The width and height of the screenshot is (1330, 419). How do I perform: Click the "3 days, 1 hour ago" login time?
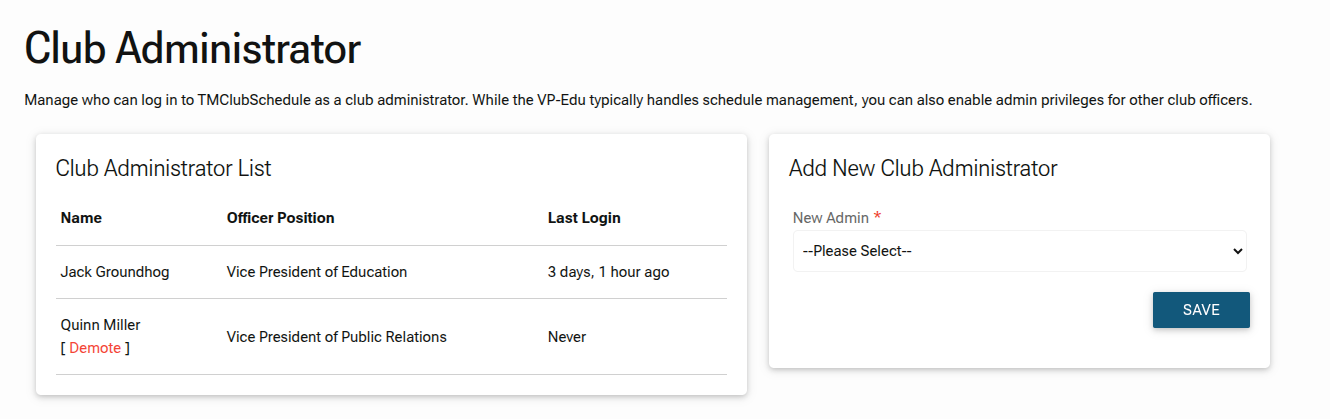coord(608,272)
